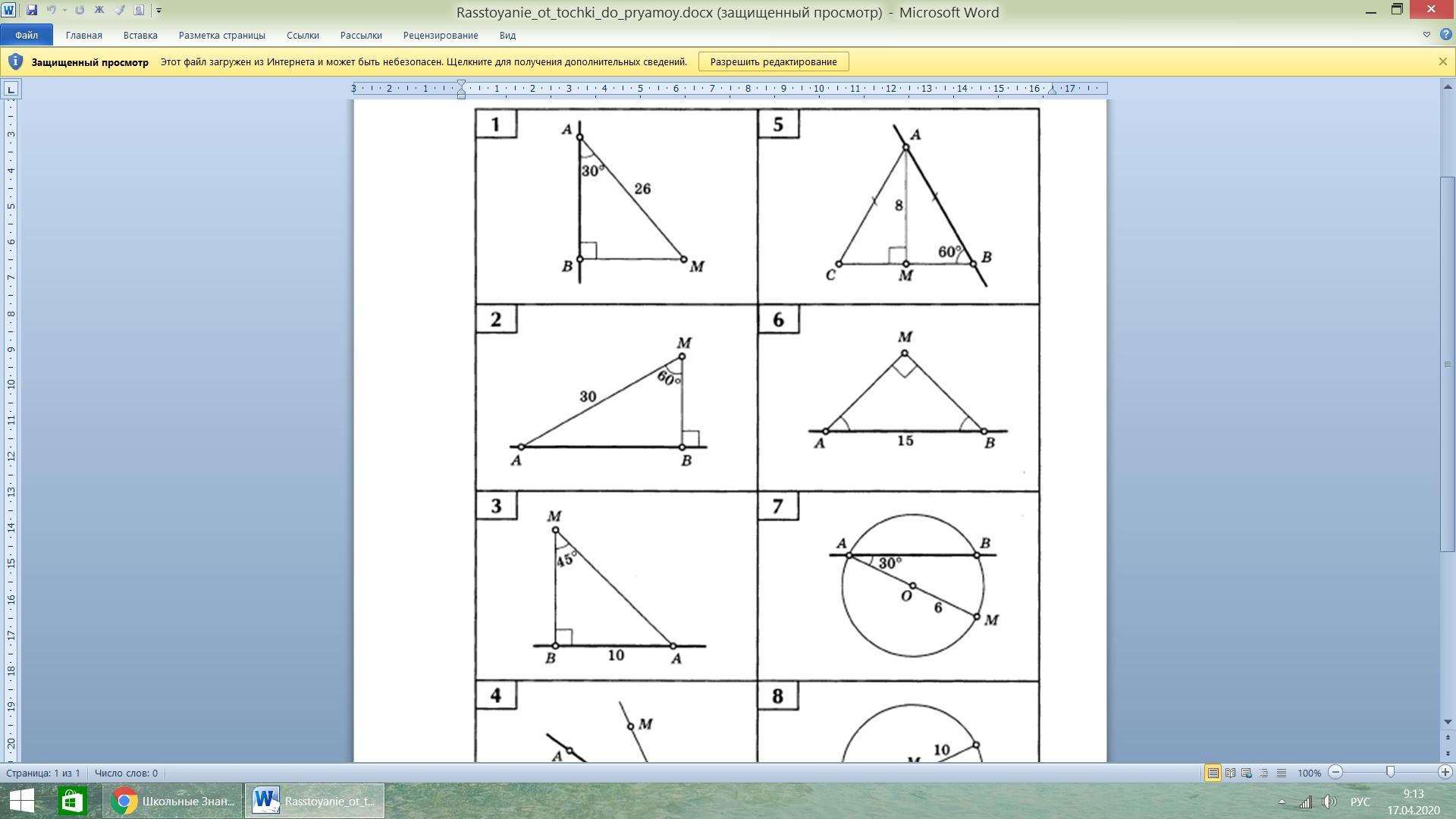Screen dimensions: 1456x819
Task: Open Школьные Знания Chrome taskbar window
Action: click(173, 801)
